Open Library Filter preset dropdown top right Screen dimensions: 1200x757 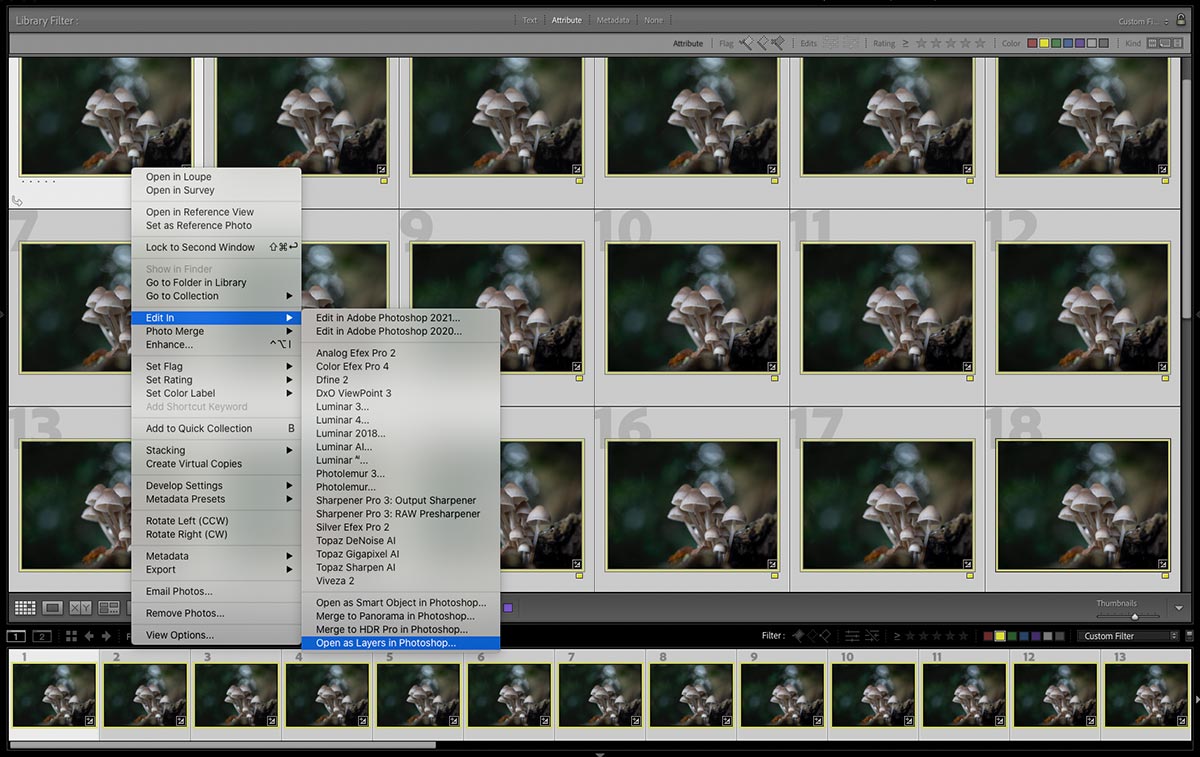coord(1139,21)
